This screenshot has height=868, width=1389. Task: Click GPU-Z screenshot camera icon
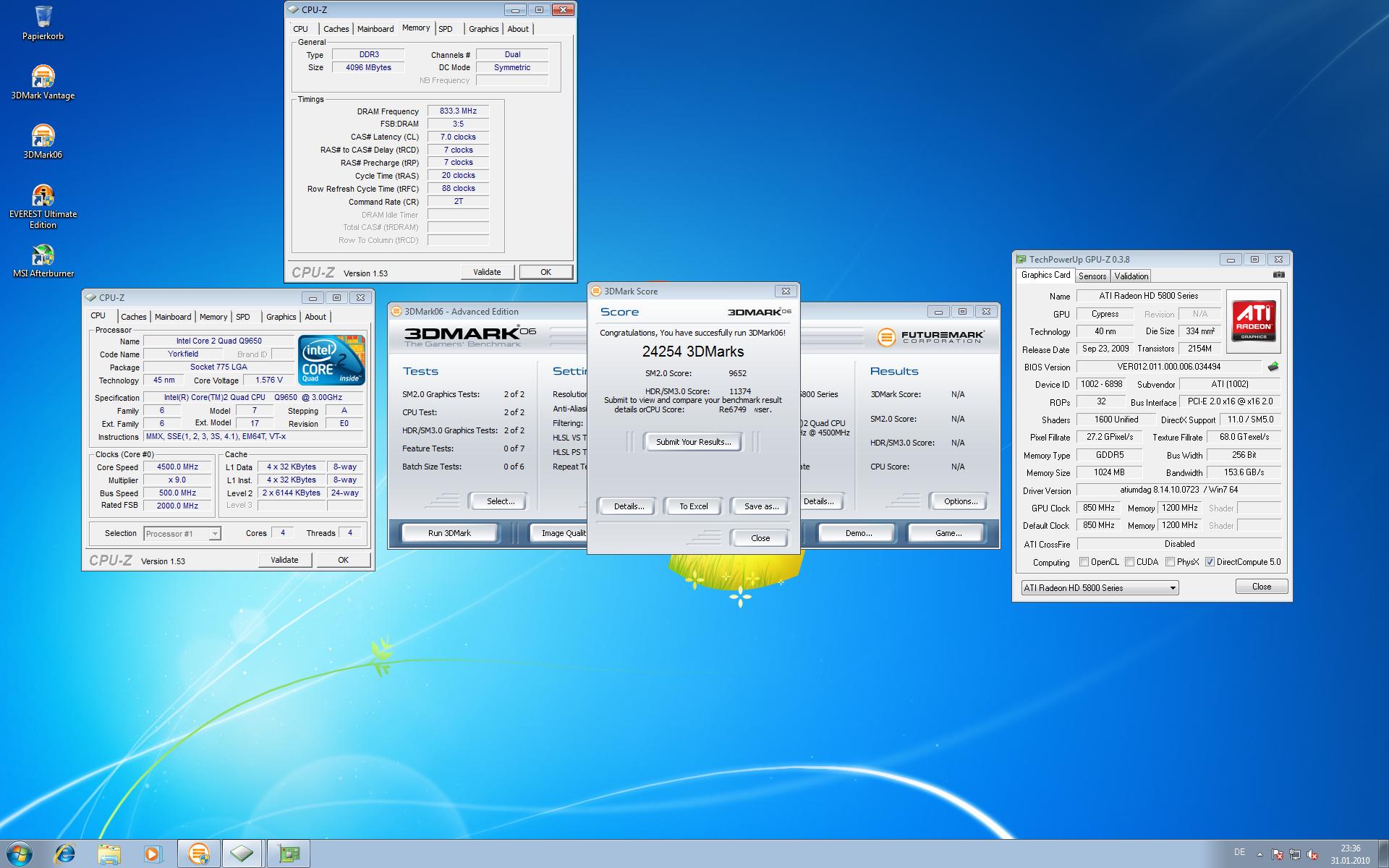click(1278, 275)
